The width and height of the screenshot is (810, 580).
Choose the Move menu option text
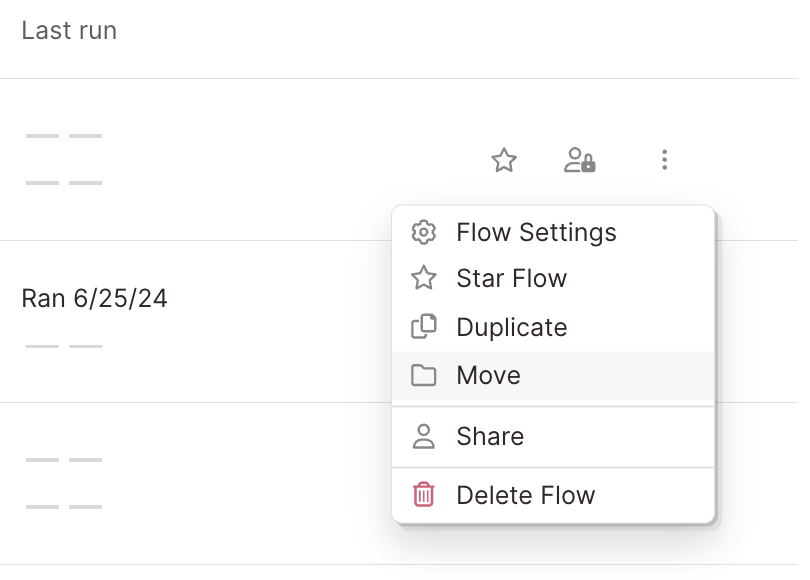click(488, 376)
